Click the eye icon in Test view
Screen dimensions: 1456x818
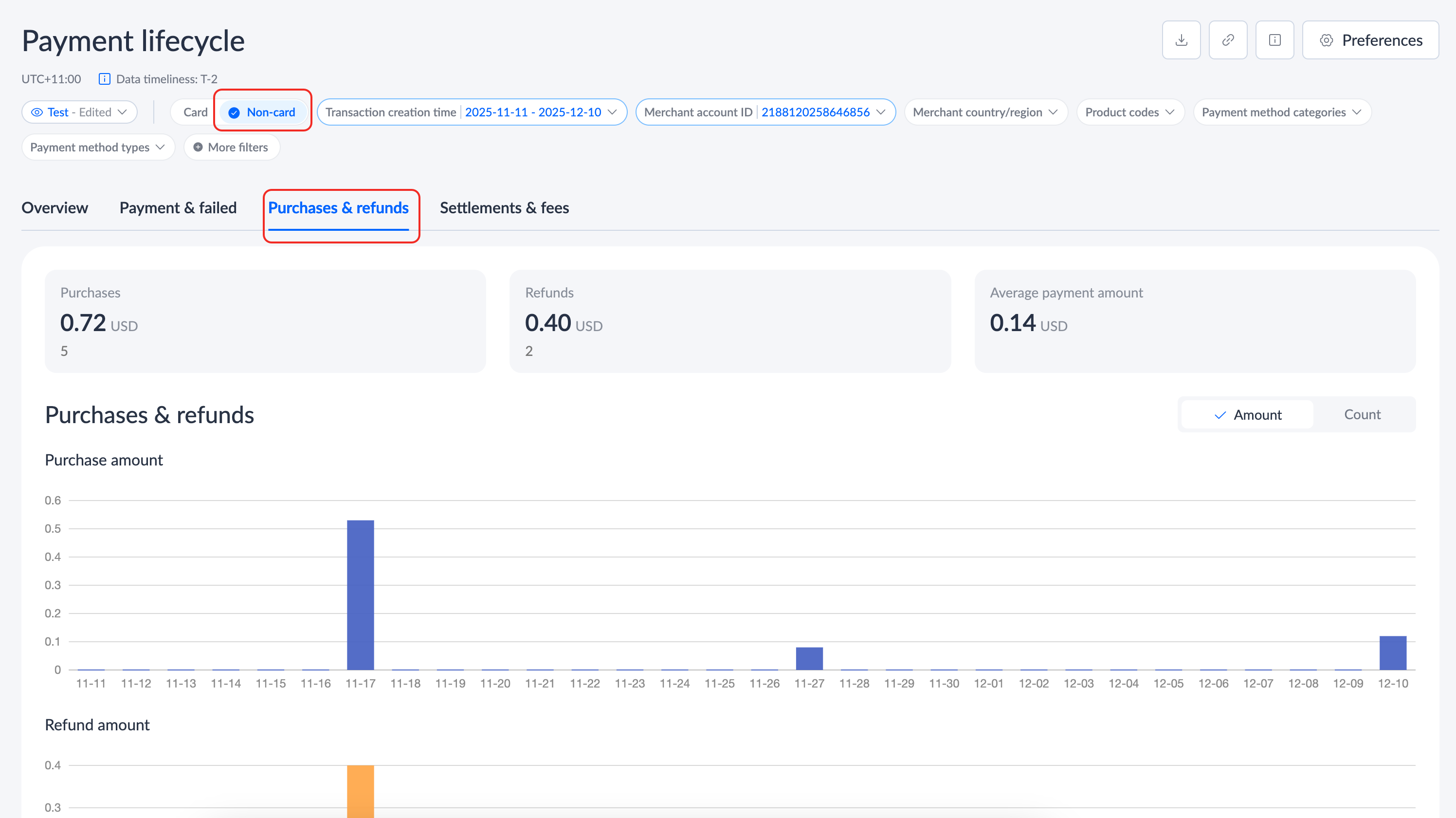point(36,112)
